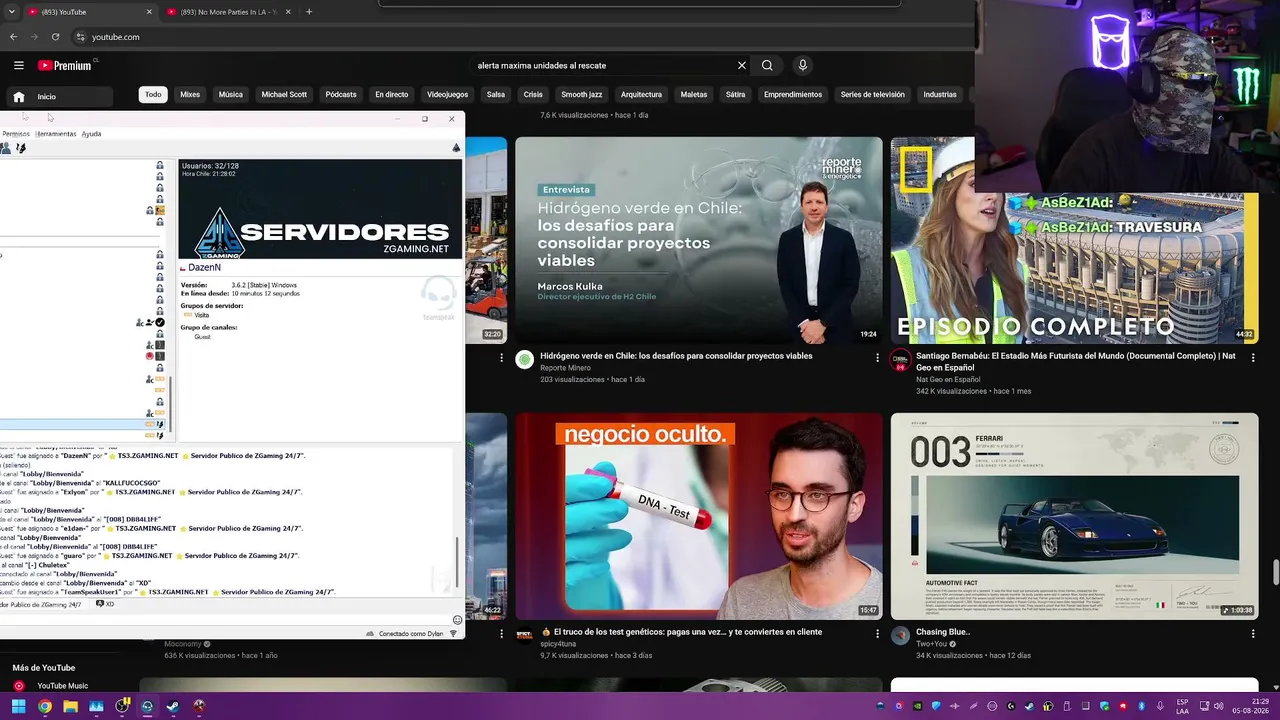Run search with the magnifier button

(767, 65)
